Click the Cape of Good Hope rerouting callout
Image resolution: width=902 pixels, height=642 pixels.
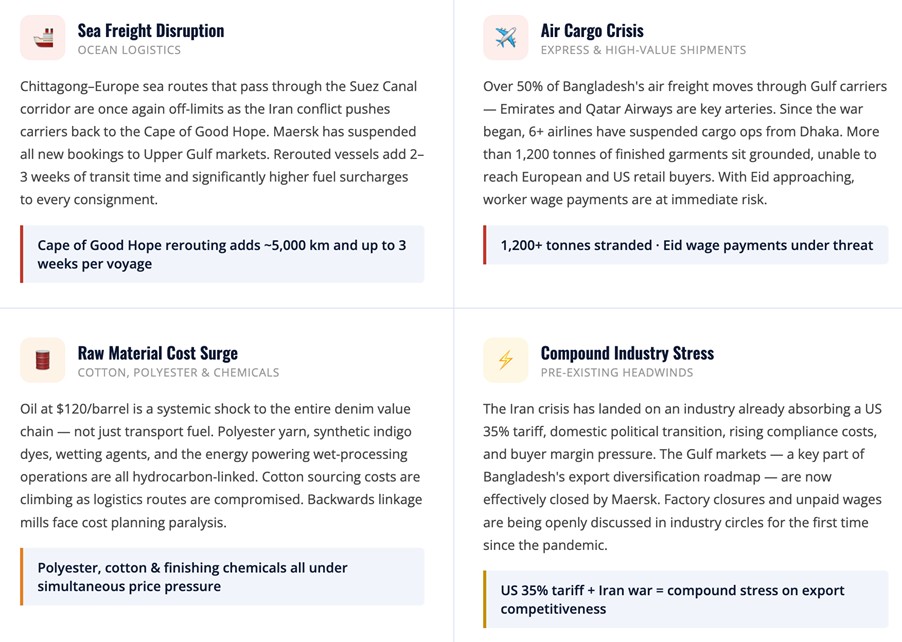(222, 254)
